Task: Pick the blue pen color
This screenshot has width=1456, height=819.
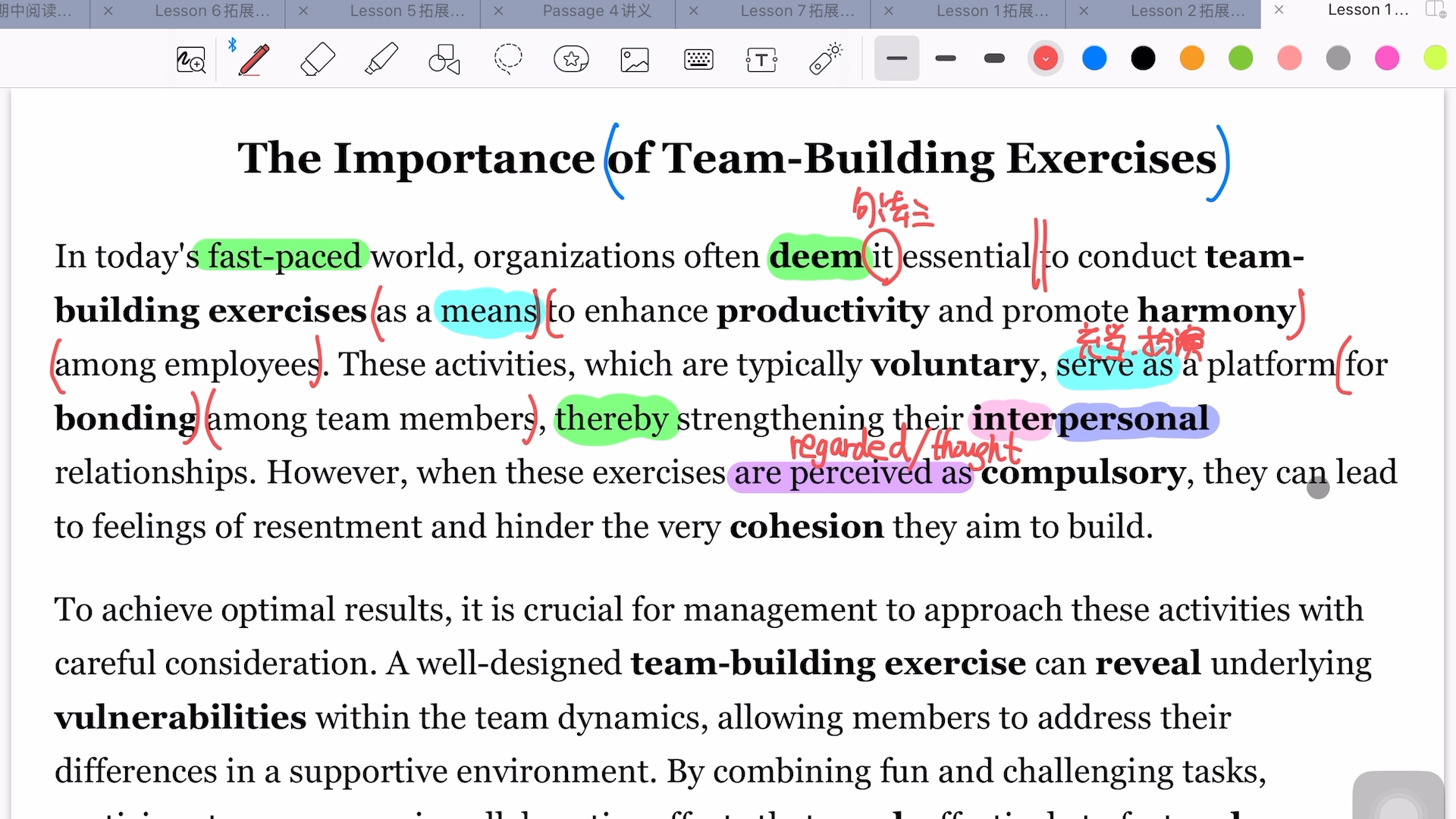Action: point(1094,58)
